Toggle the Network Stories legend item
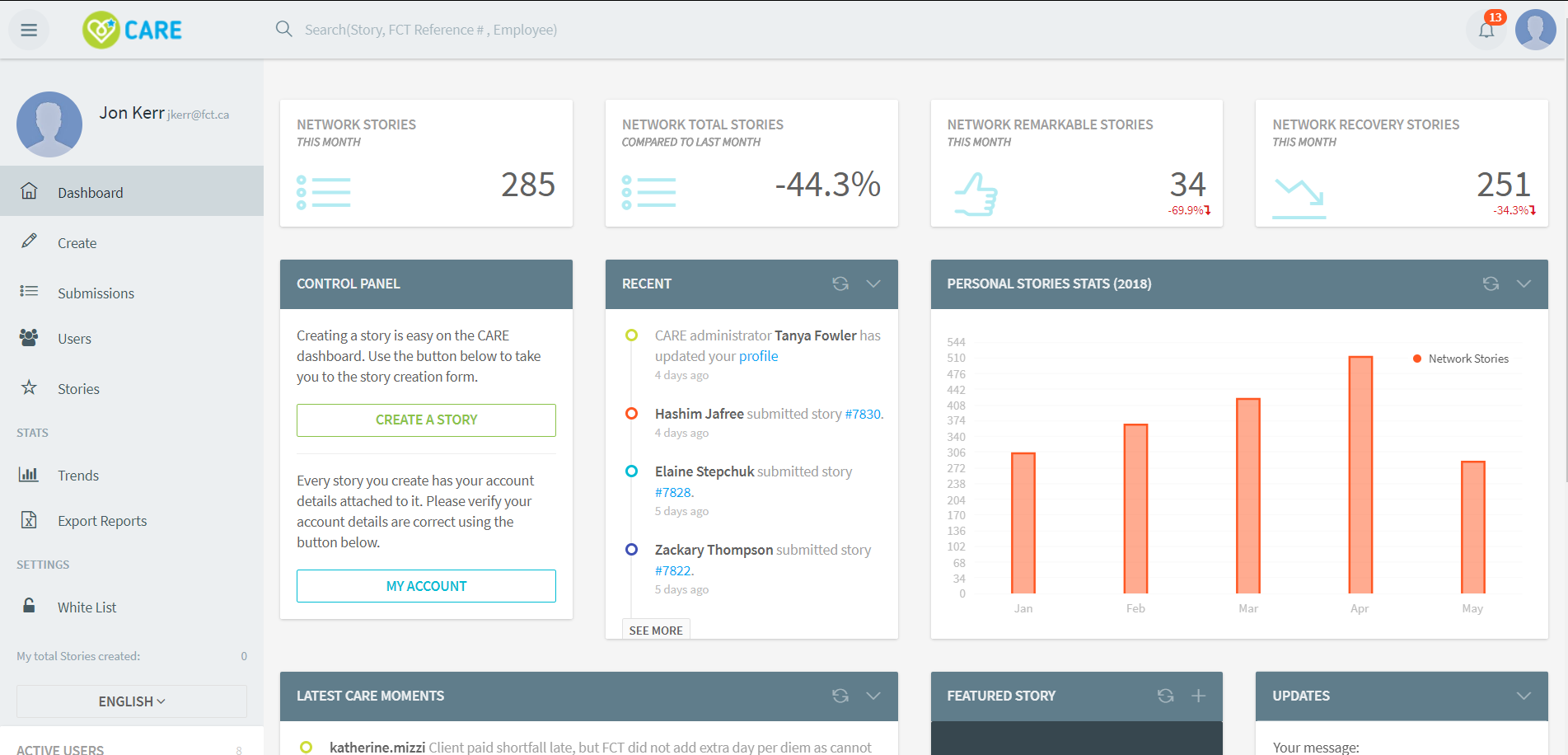Viewport: 1568px width, 755px height. (1461, 359)
